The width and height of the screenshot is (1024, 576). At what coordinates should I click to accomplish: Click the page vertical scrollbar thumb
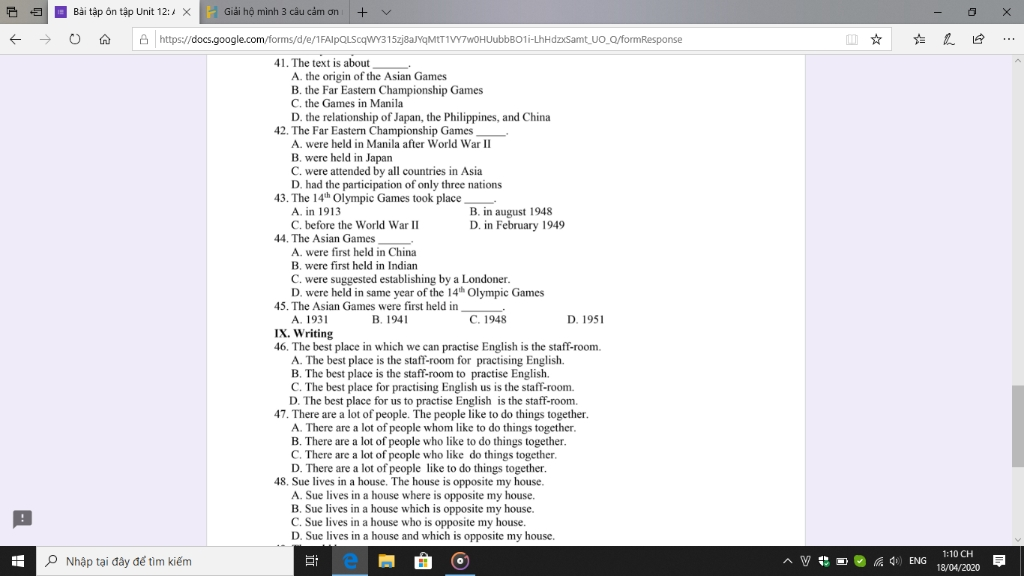click(1017, 426)
